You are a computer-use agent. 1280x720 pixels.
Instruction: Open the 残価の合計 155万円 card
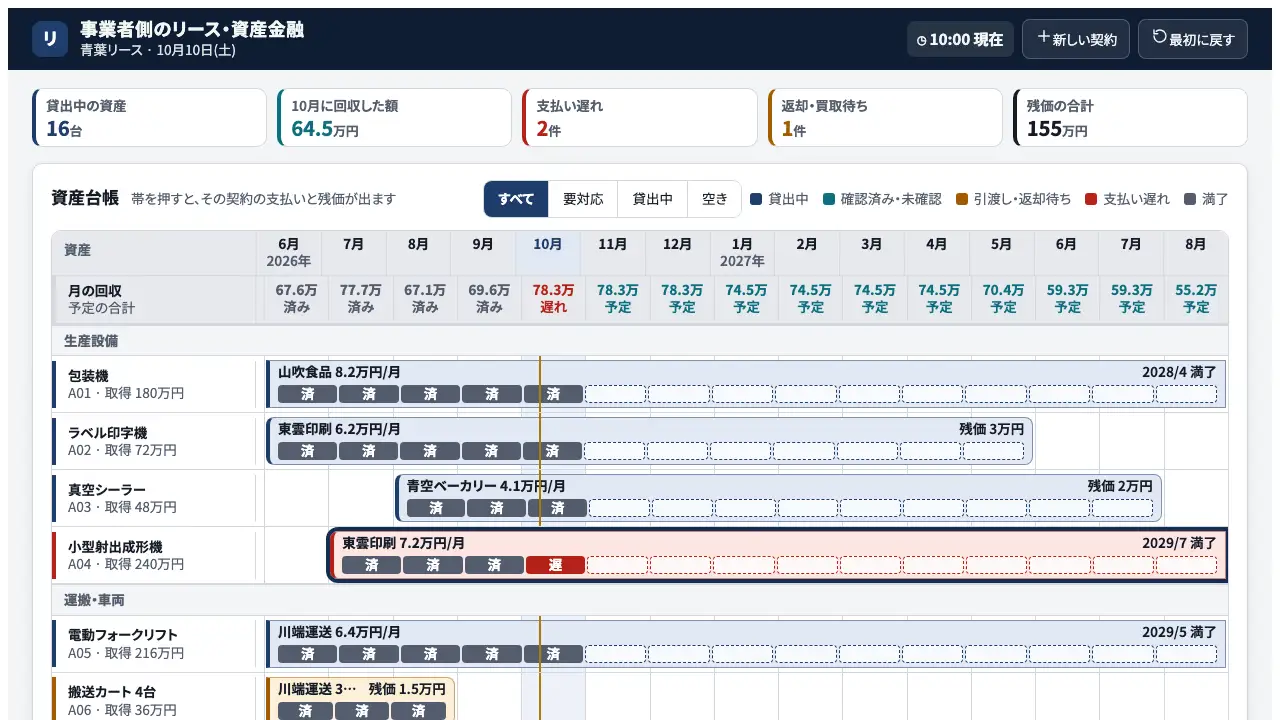[1130, 117]
